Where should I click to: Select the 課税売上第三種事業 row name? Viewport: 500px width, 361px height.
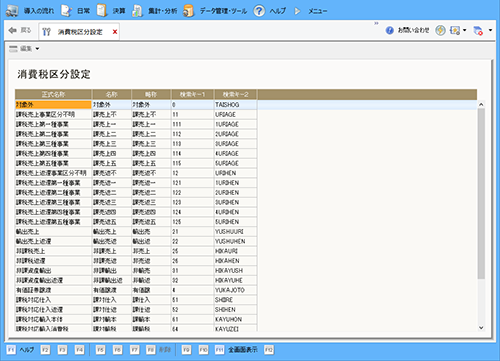pyautogui.click(x=53, y=144)
